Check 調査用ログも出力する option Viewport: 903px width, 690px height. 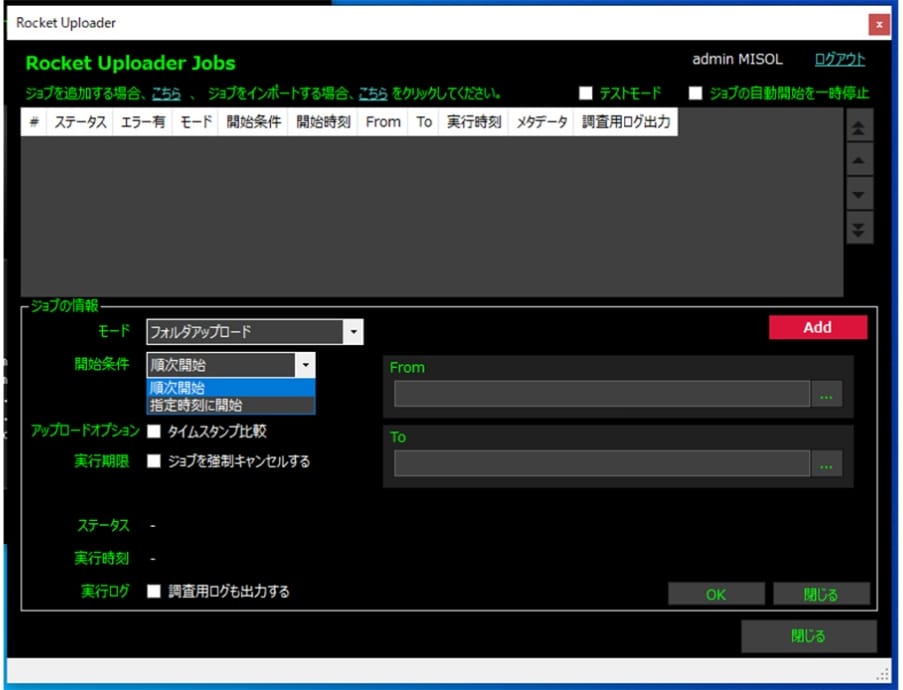[154, 592]
